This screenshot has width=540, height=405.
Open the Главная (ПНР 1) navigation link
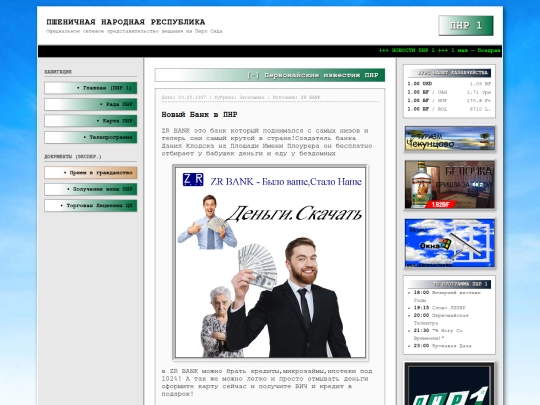[91, 88]
